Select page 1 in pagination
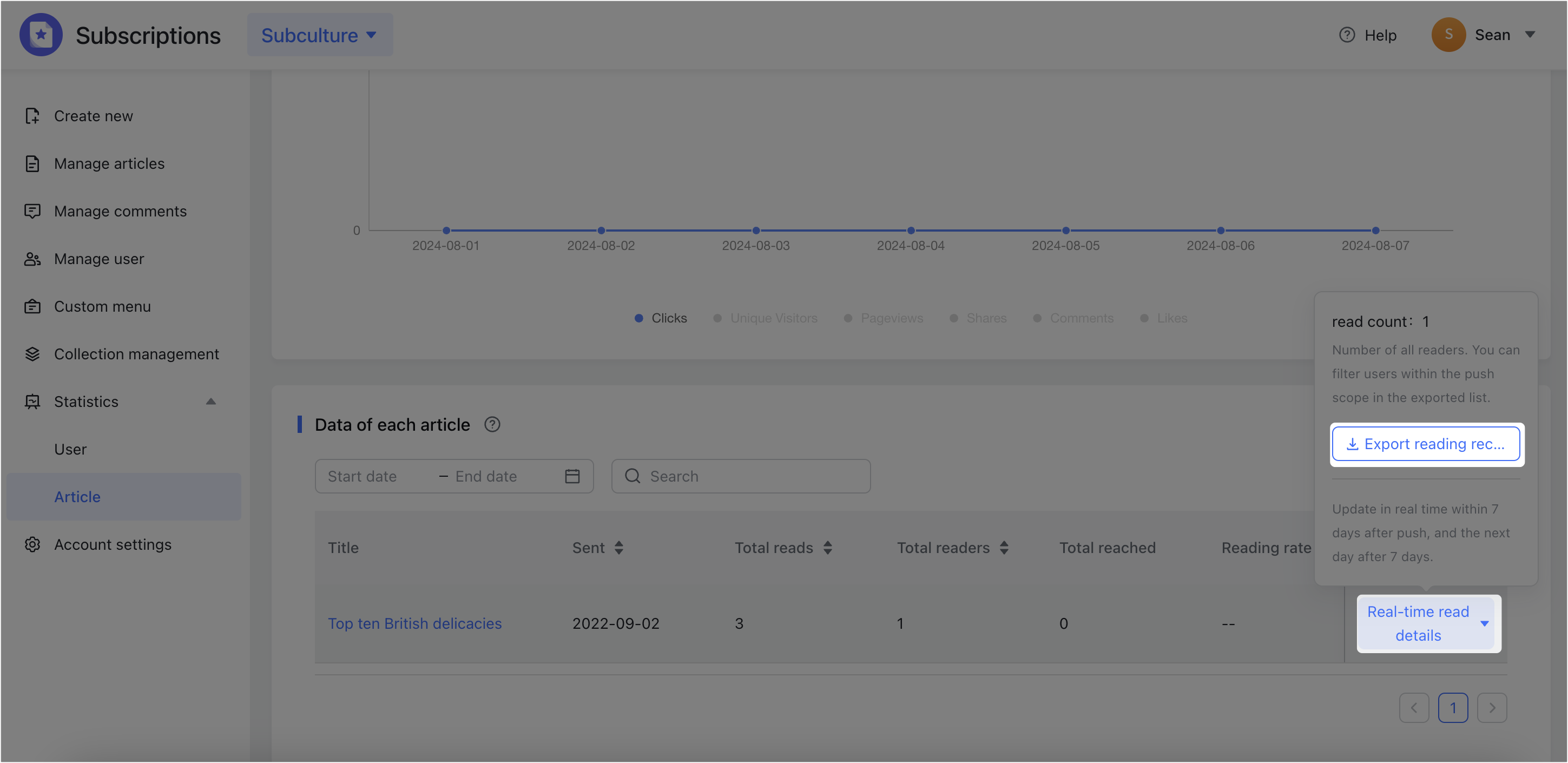Screen dimensions: 1568x763 [1452, 708]
